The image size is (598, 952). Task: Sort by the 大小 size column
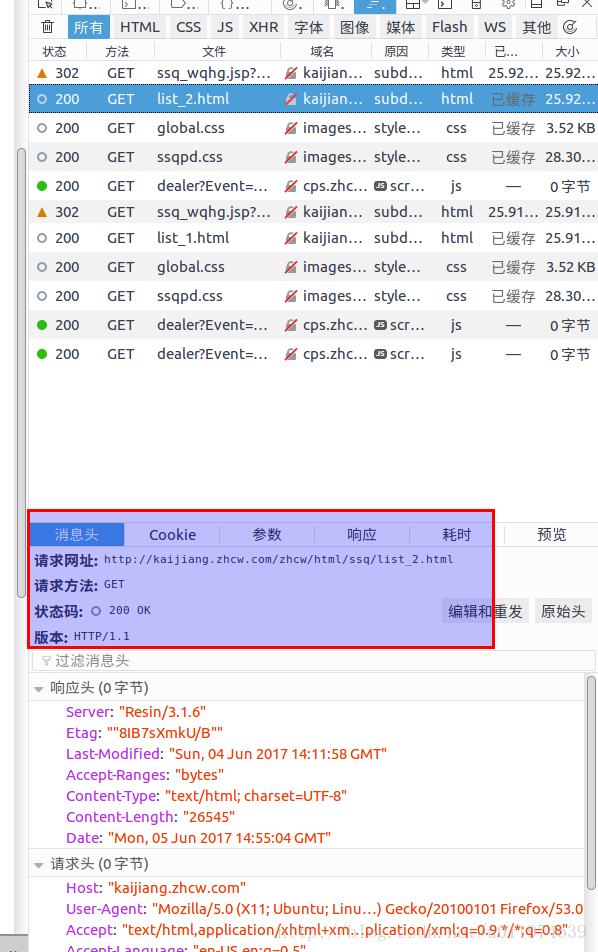[x=567, y=52]
